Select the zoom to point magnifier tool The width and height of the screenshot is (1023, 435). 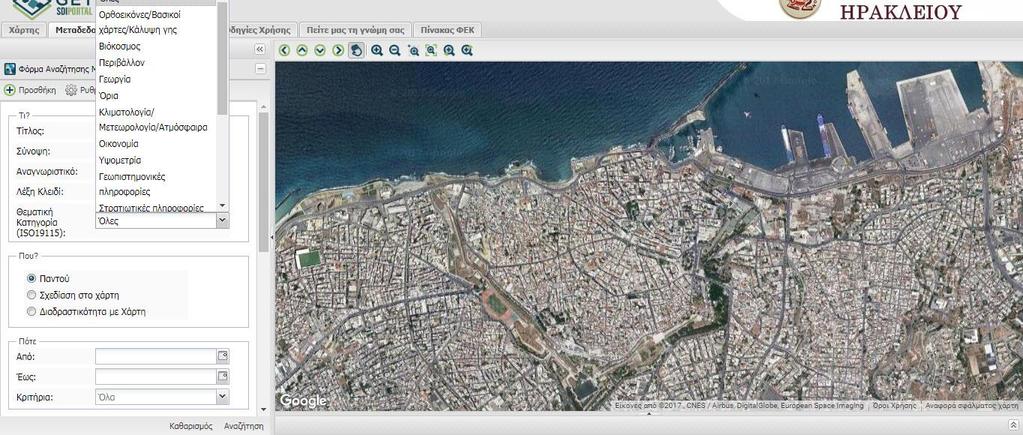click(414, 50)
